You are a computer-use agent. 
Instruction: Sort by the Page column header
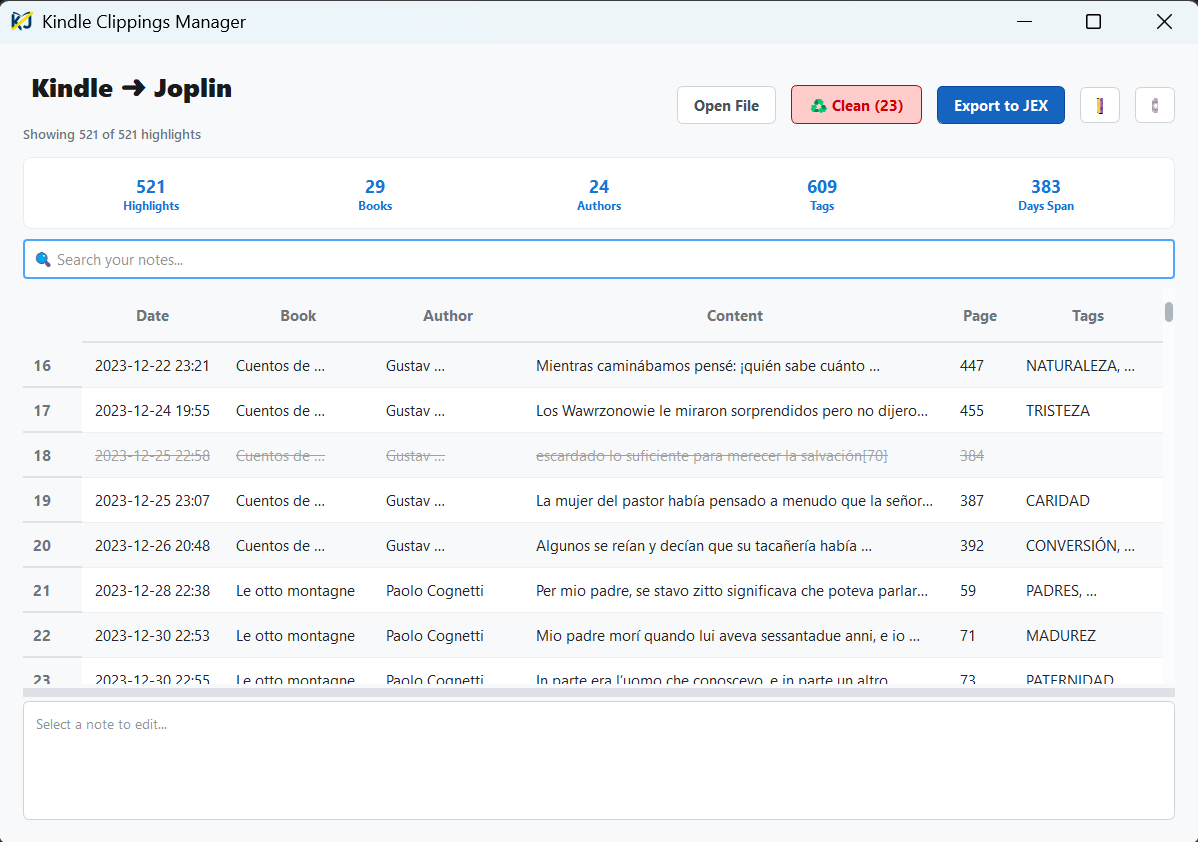click(x=979, y=316)
